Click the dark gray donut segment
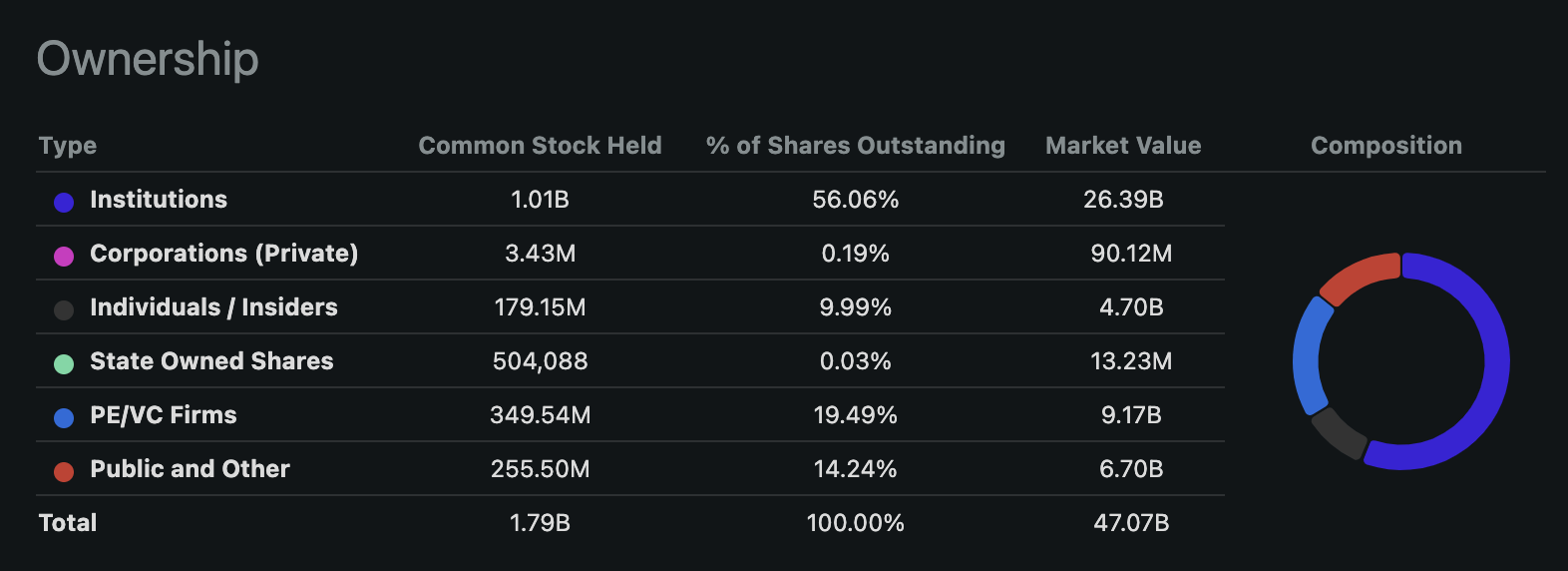The width and height of the screenshot is (1568, 571). 1339,431
